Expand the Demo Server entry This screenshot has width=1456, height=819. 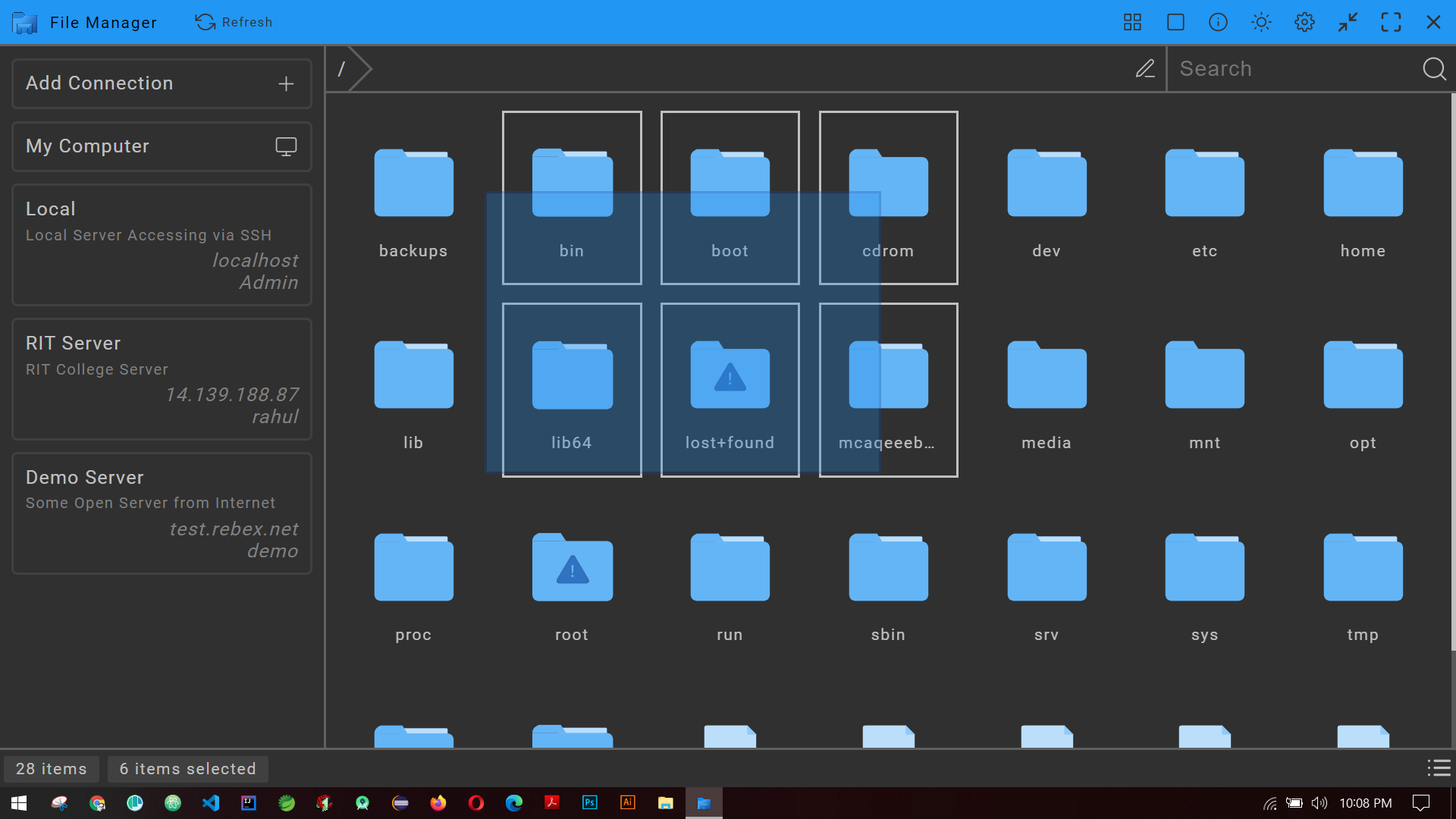point(161,513)
